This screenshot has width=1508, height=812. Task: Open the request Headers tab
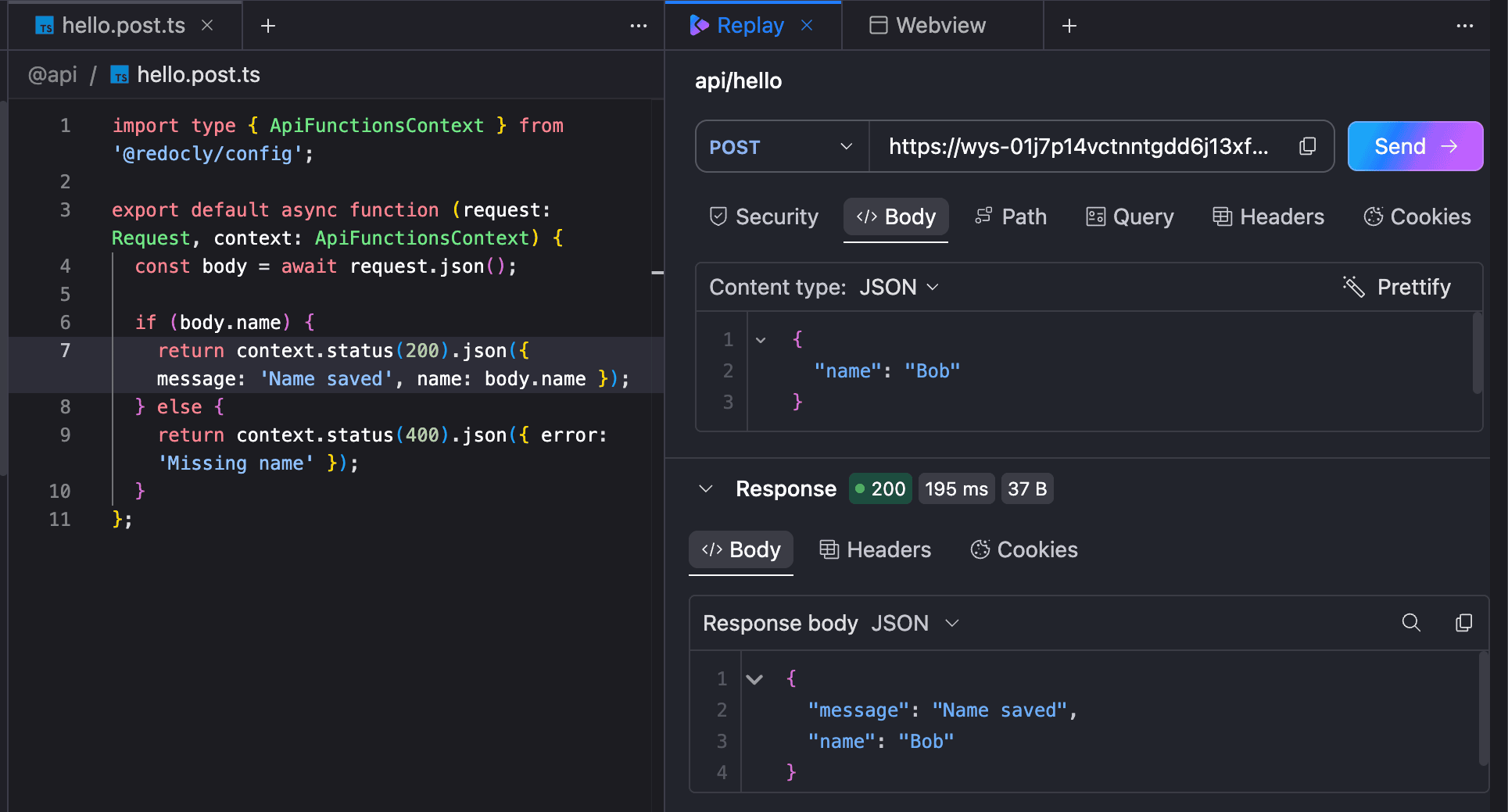point(1268,216)
